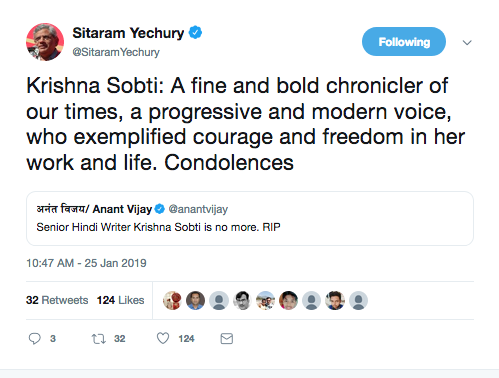
Task: Retweet using the retweet arrows icon
Action: pyautogui.click(x=99, y=339)
